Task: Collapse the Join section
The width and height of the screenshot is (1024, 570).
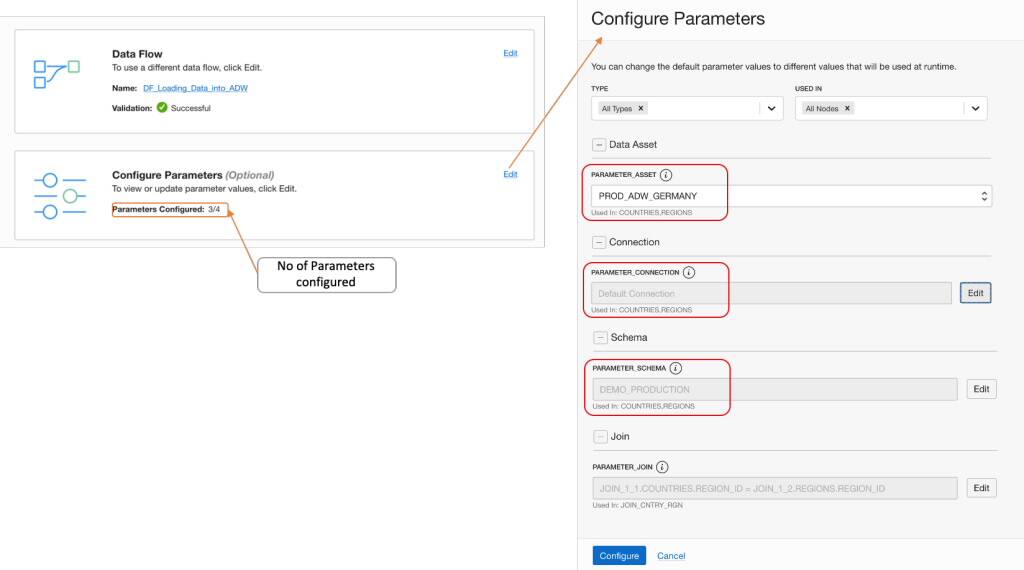Action: pos(599,436)
